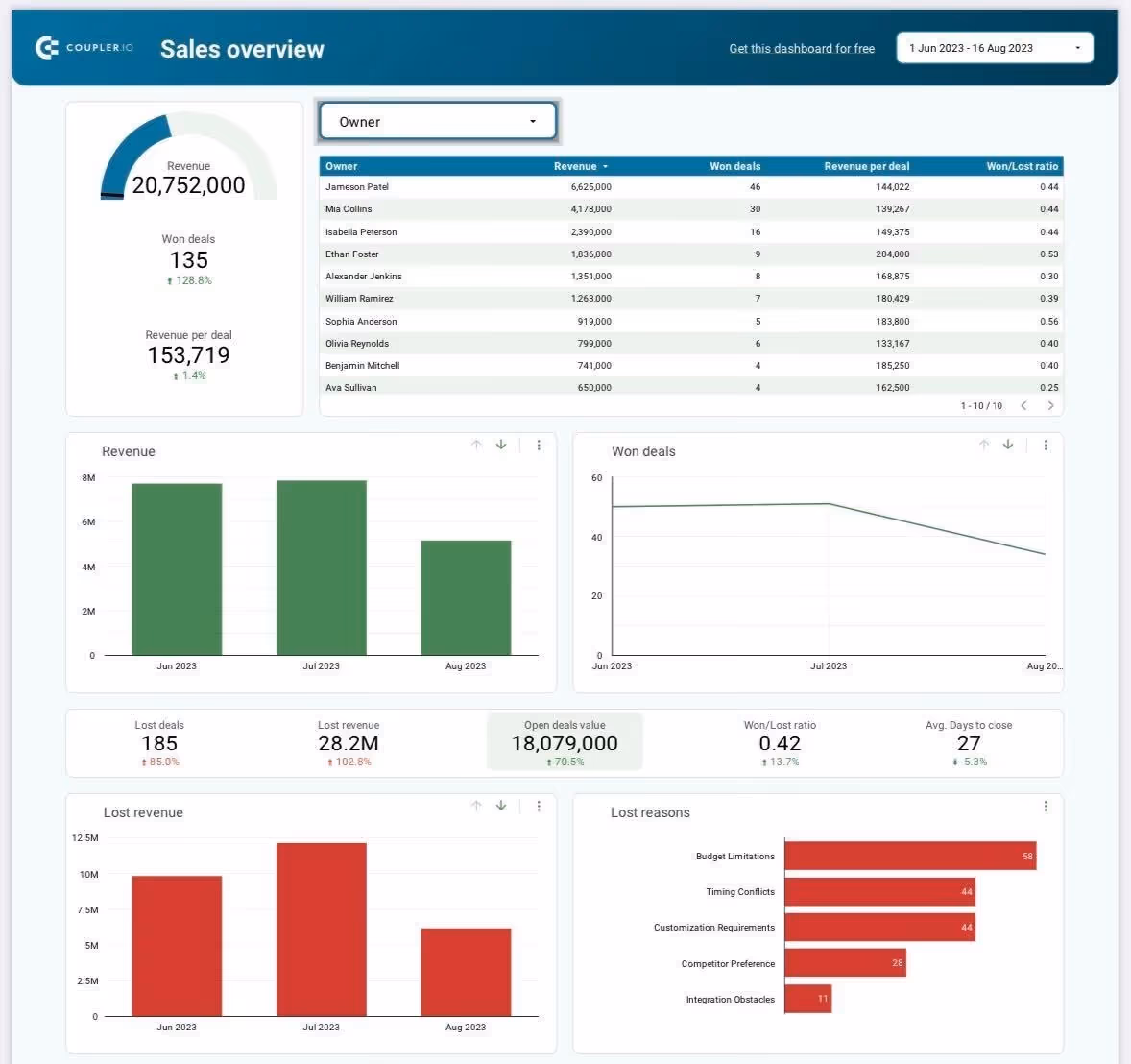Click the download arrow on the Won deals chart
This screenshot has height=1064, width=1131.
click(1007, 445)
